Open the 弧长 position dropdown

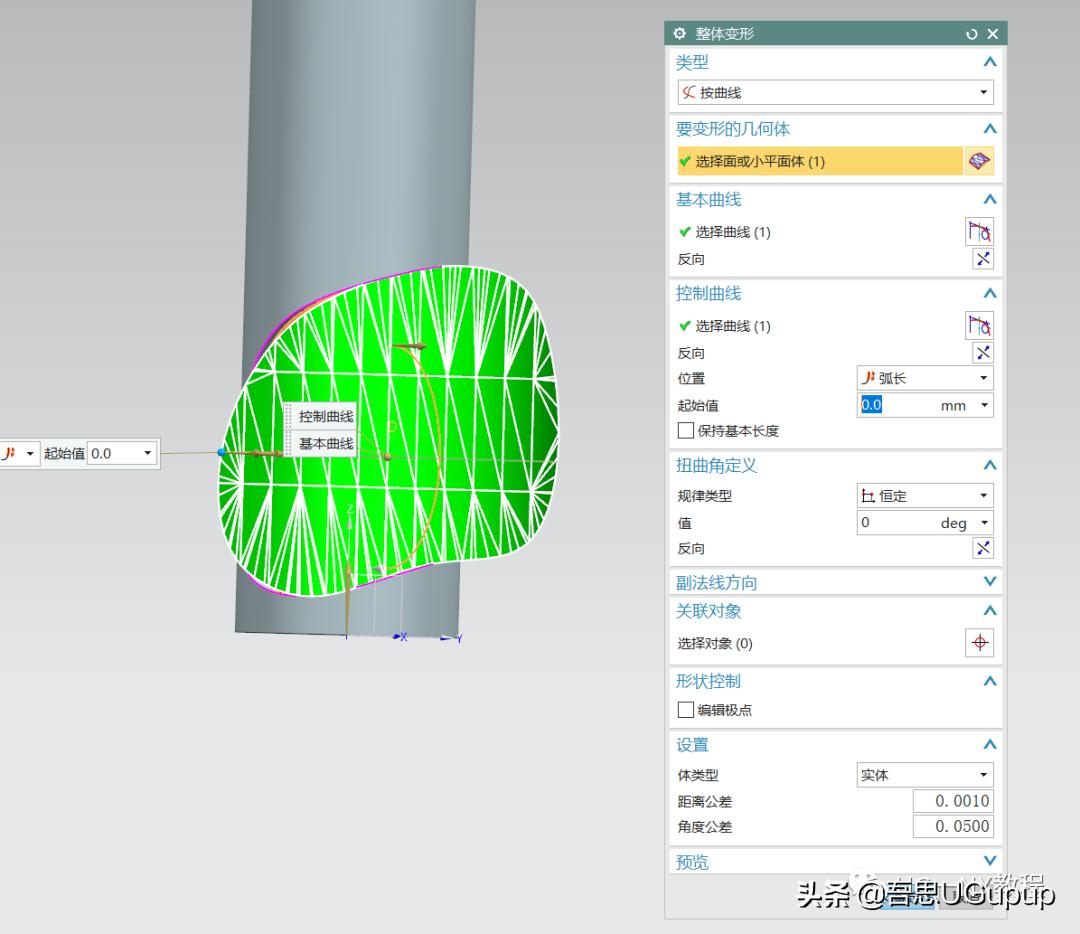coord(924,378)
